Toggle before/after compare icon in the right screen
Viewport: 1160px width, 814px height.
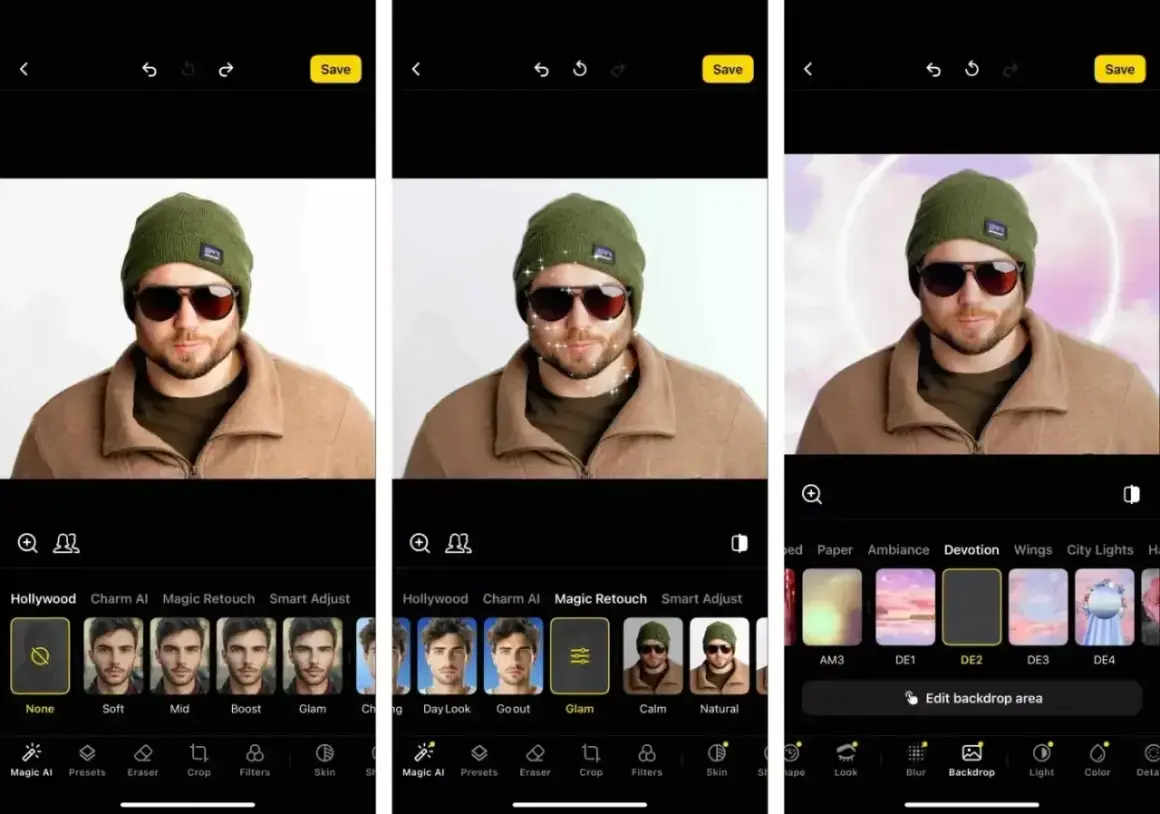1131,494
